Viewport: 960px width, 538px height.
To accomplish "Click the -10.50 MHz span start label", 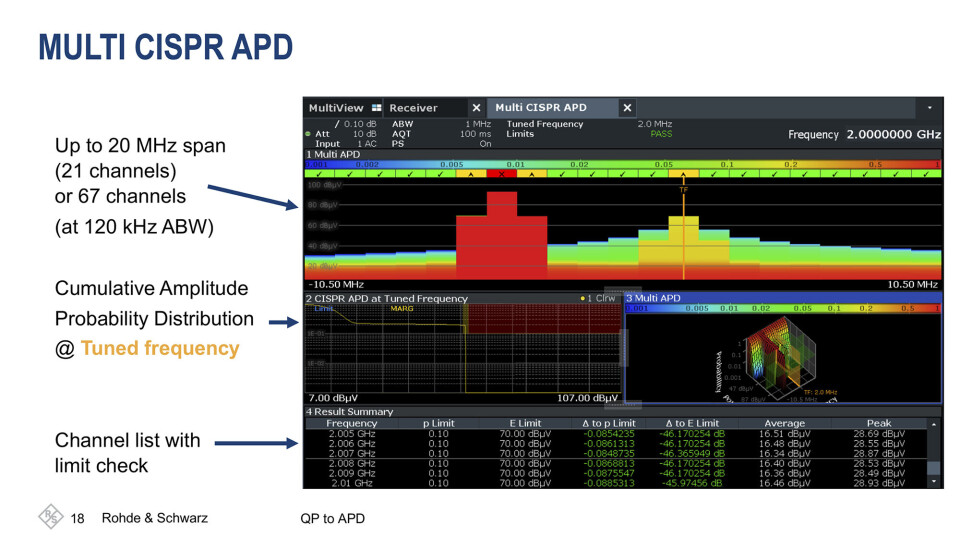I will coord(336,284).
